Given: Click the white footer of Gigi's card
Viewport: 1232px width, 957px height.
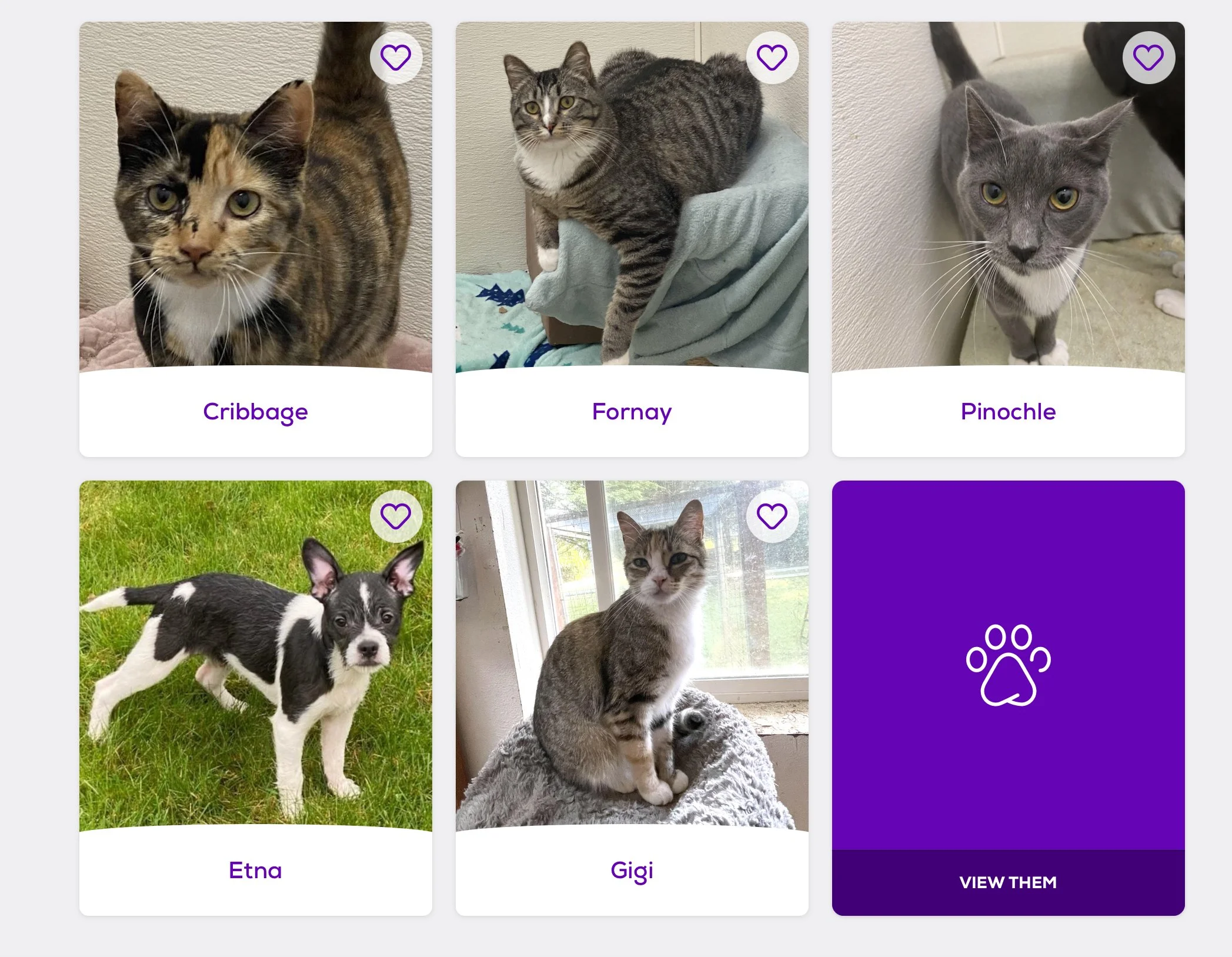Looking at the screenshot, I should point(632,872).
